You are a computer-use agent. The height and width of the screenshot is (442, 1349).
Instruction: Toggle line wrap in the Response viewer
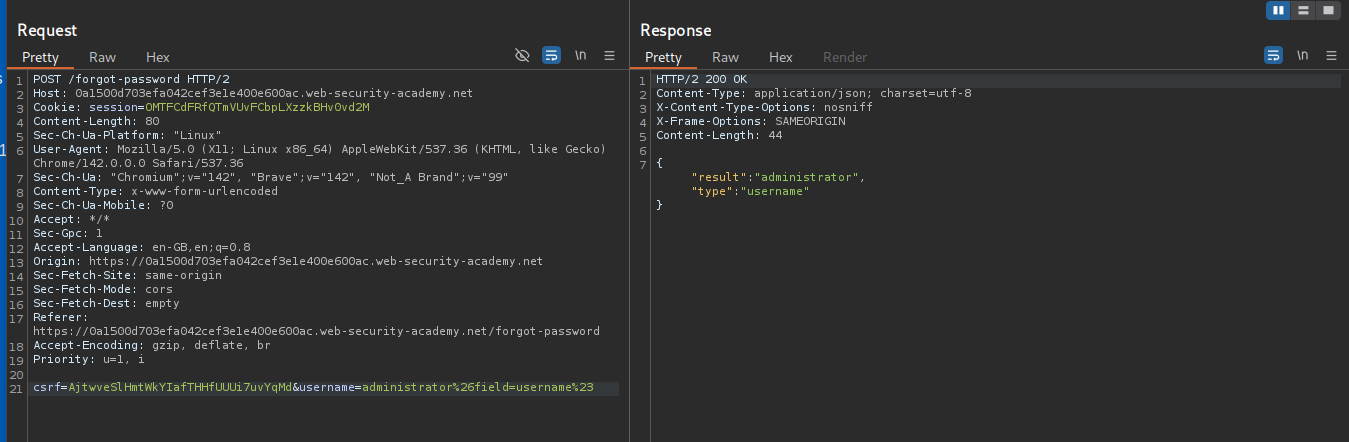(1273, 56)
